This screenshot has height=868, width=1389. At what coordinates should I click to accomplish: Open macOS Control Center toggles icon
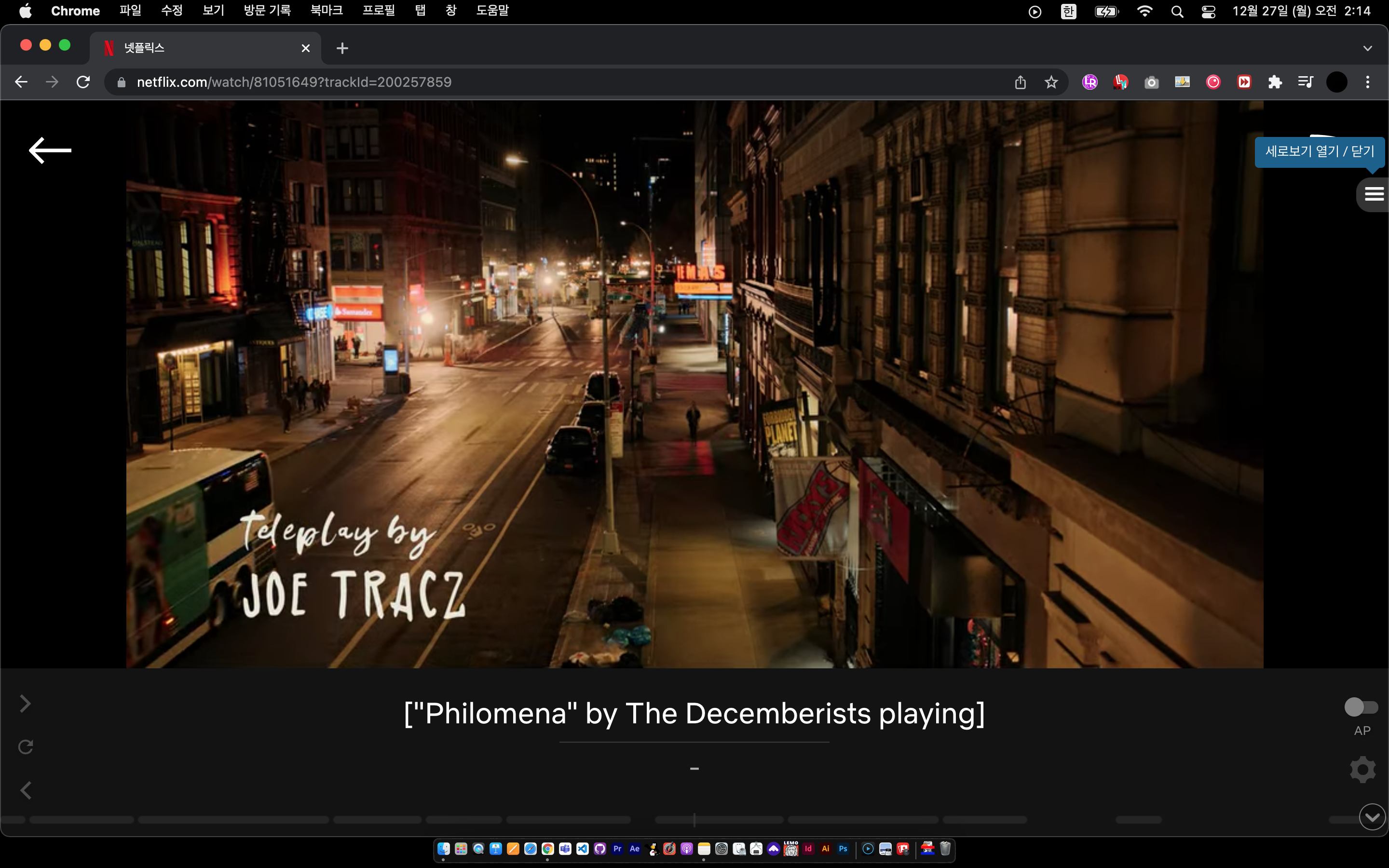1208,12
